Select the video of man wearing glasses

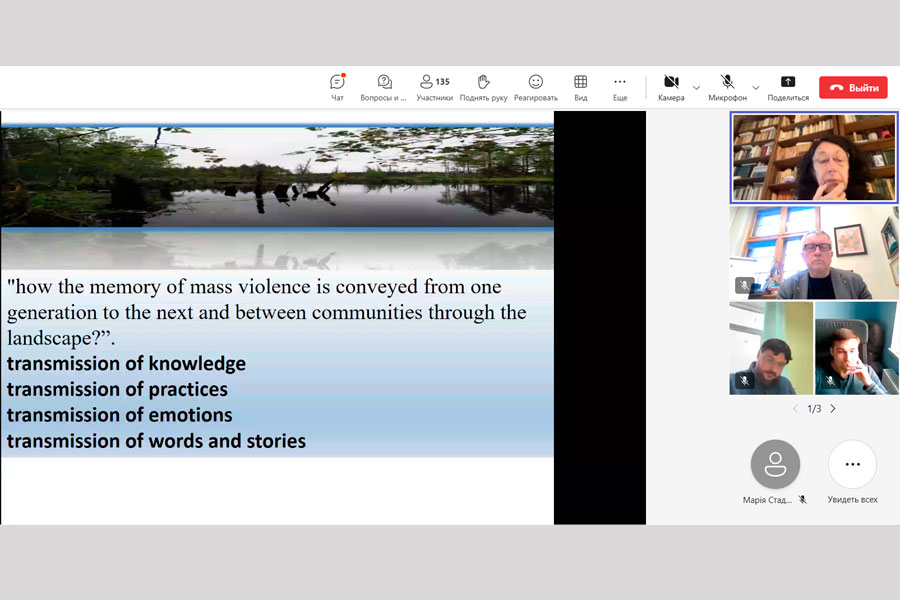(813, 253)
